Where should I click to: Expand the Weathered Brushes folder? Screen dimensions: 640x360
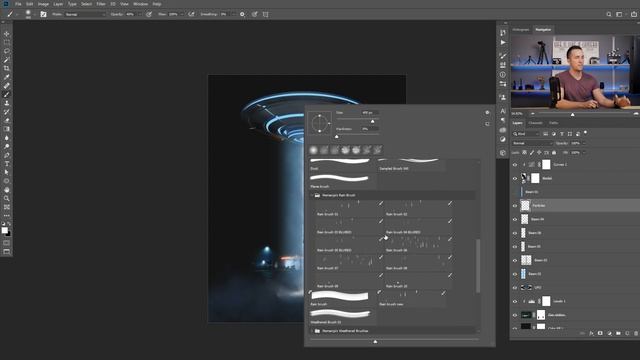click(312, 331)
